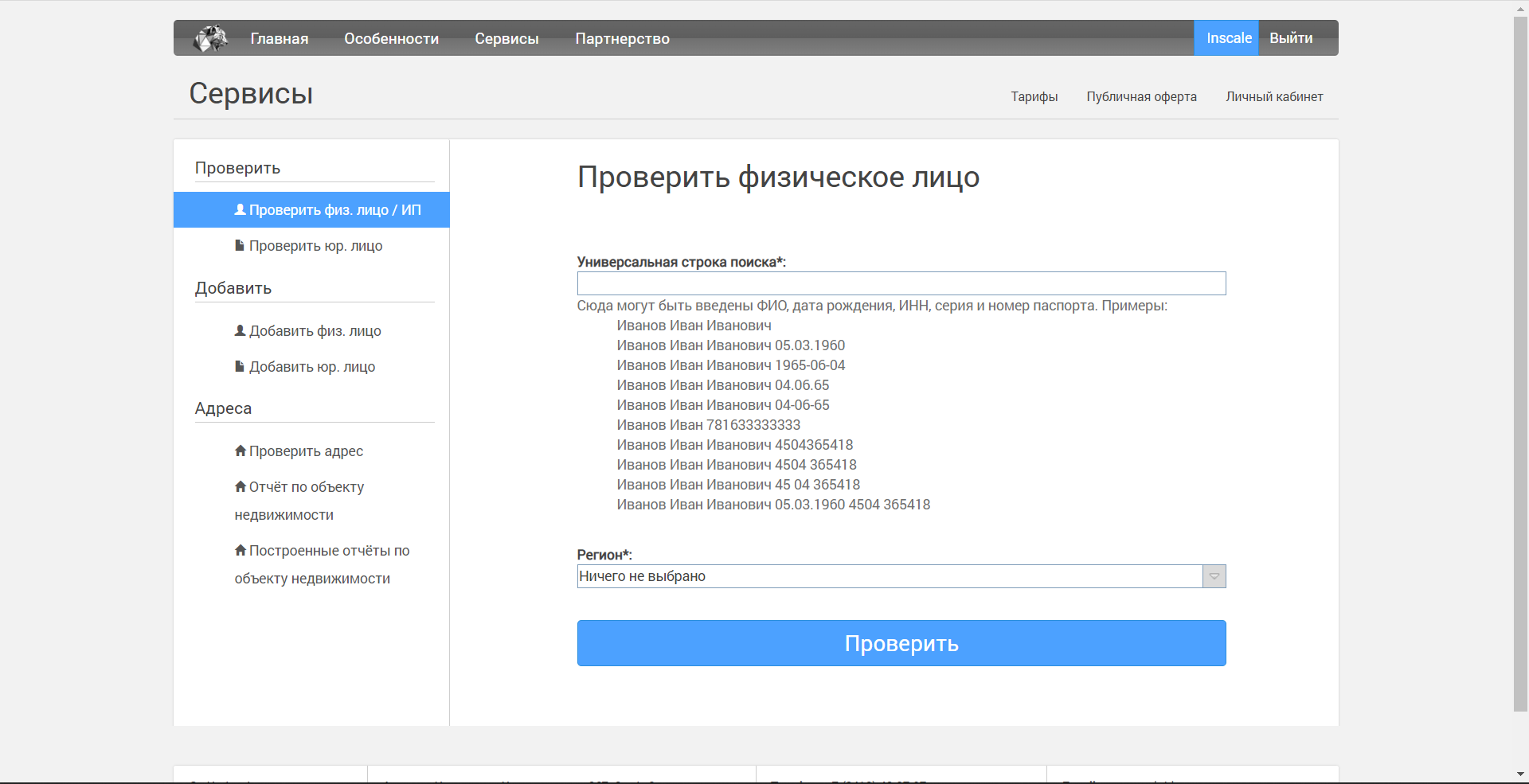Open Сервисы navigation item
Image resolution: width=1529 pixels, height=784 pixels.
click(506, 38)
